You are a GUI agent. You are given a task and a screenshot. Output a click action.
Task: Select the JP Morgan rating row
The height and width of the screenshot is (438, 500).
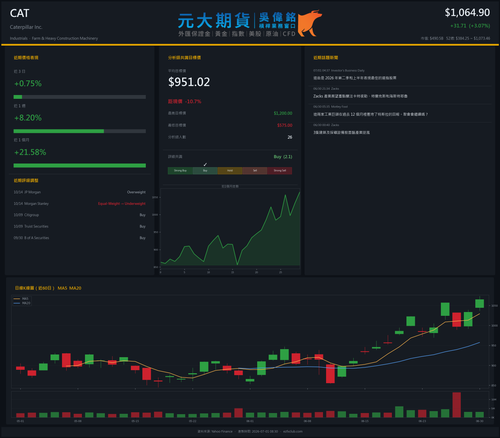80,192
